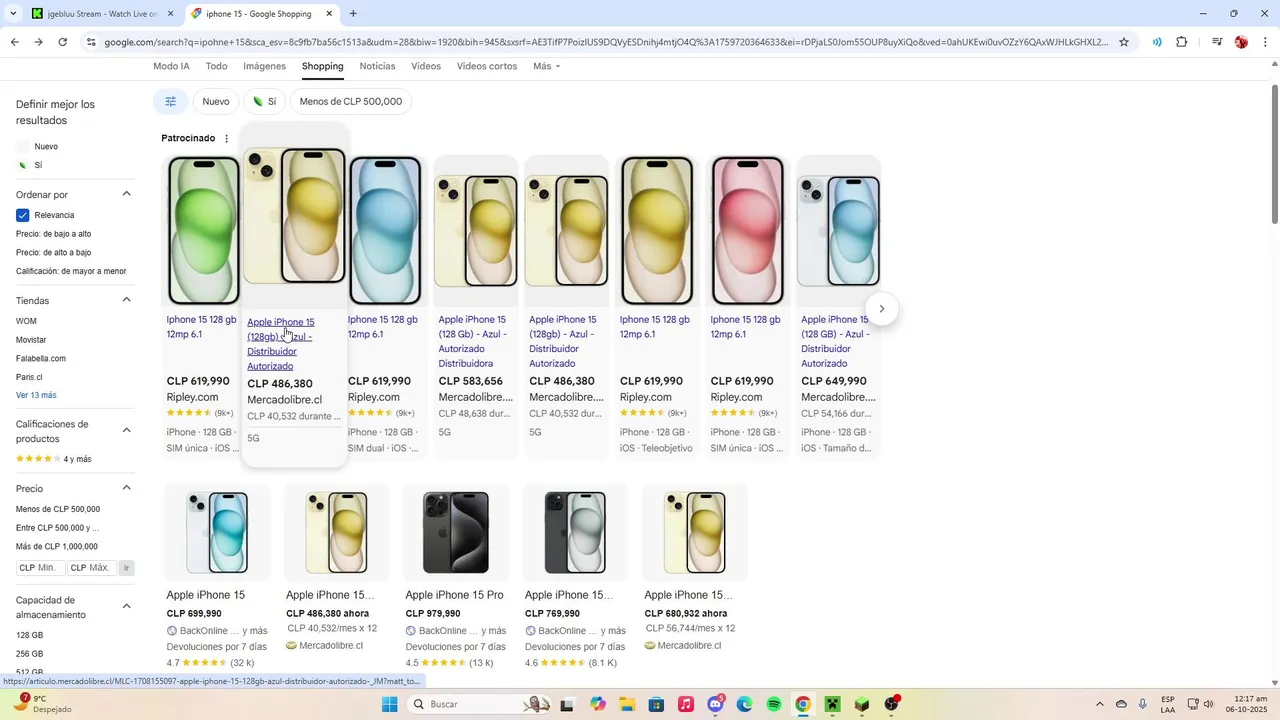Apply price range with Ir button

(126, 568)
